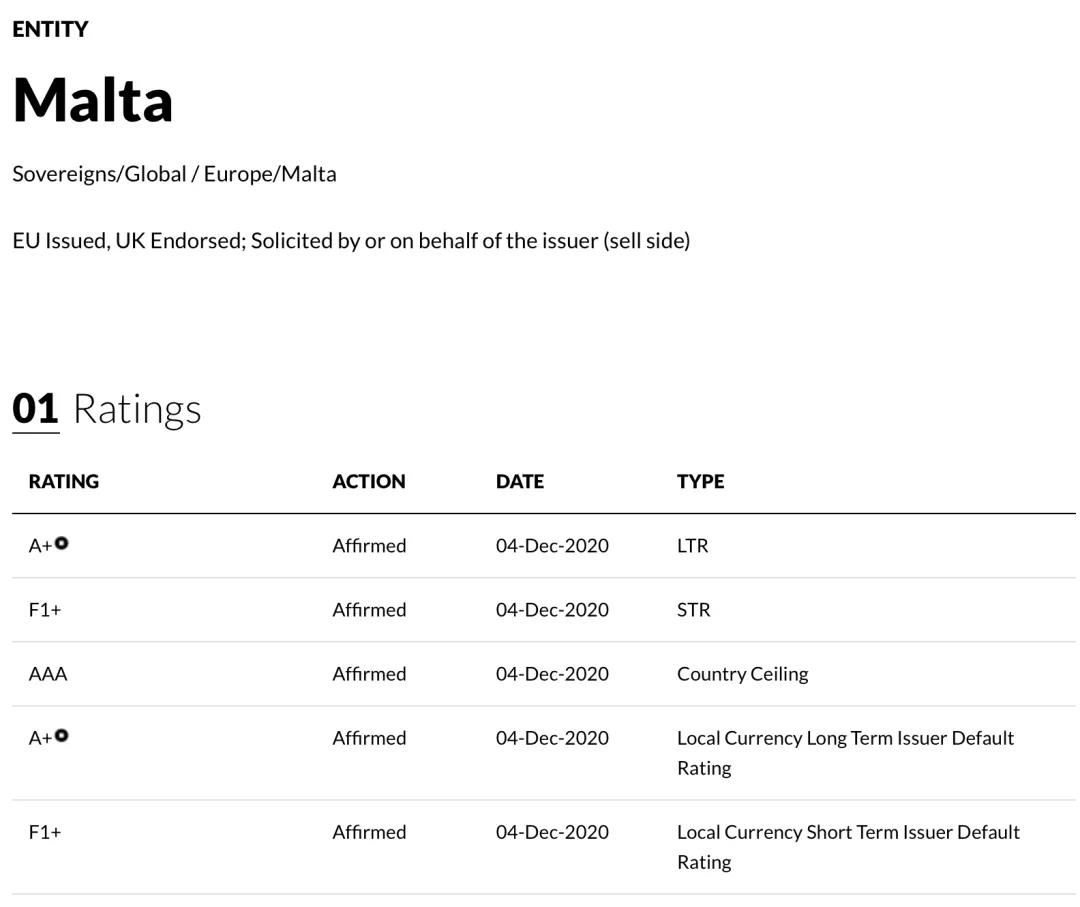This screenshot has height=907, width=1080.
Task: Select the TYPE column header
Action: click(700, 481)
